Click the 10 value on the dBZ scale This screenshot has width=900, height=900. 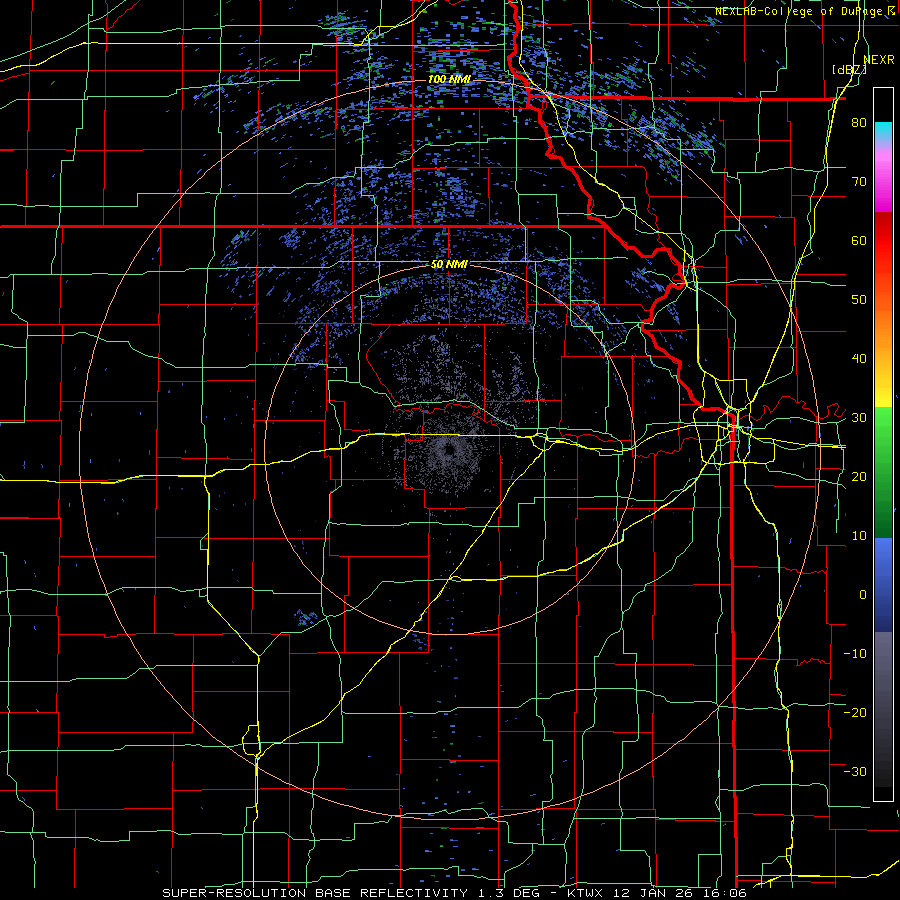[859, 536]
